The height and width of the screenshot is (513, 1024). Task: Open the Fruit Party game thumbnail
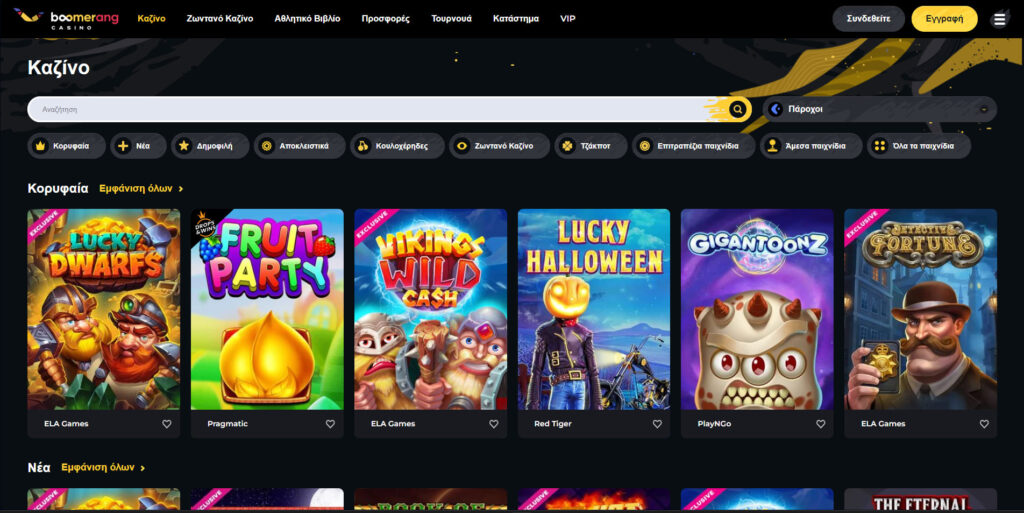267,309
